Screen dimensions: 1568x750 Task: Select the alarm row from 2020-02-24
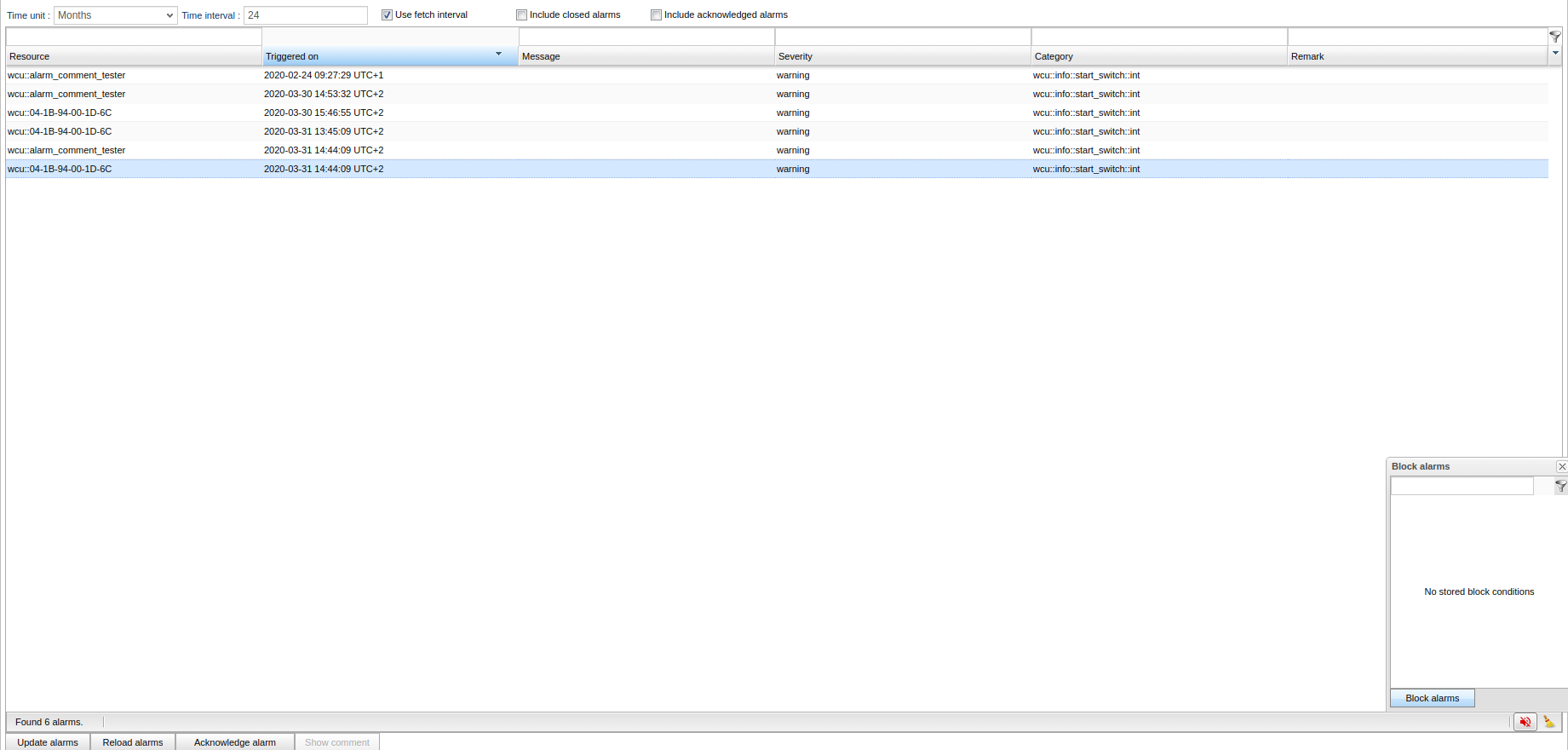(x=324, y=75)
